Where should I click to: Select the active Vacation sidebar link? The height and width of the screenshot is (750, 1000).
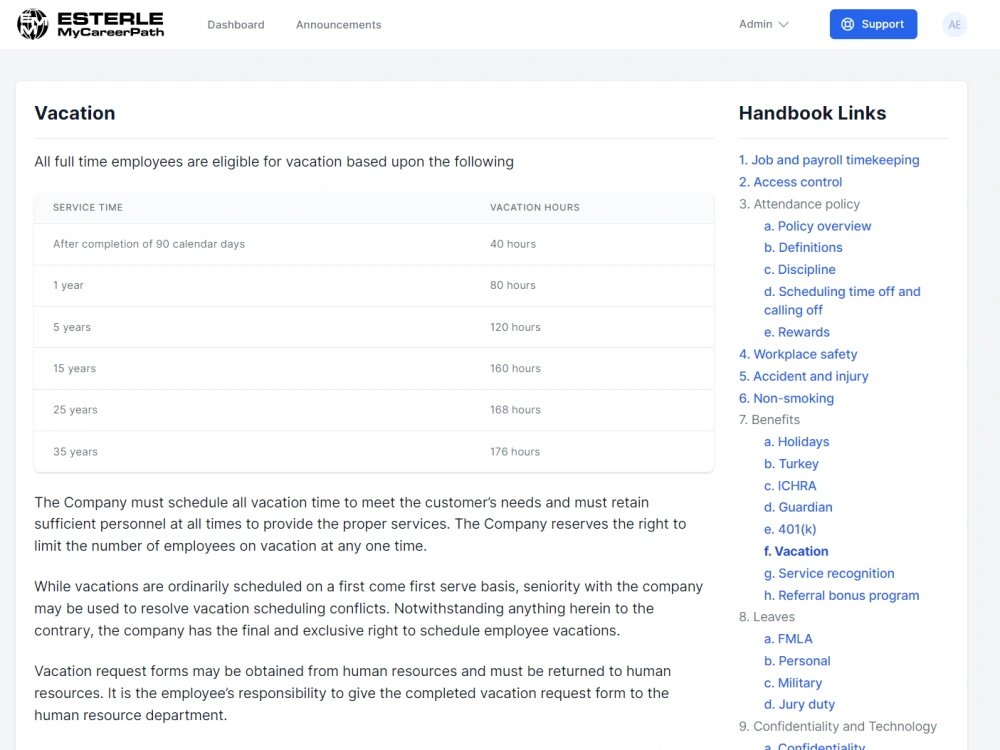pos(796,551)
